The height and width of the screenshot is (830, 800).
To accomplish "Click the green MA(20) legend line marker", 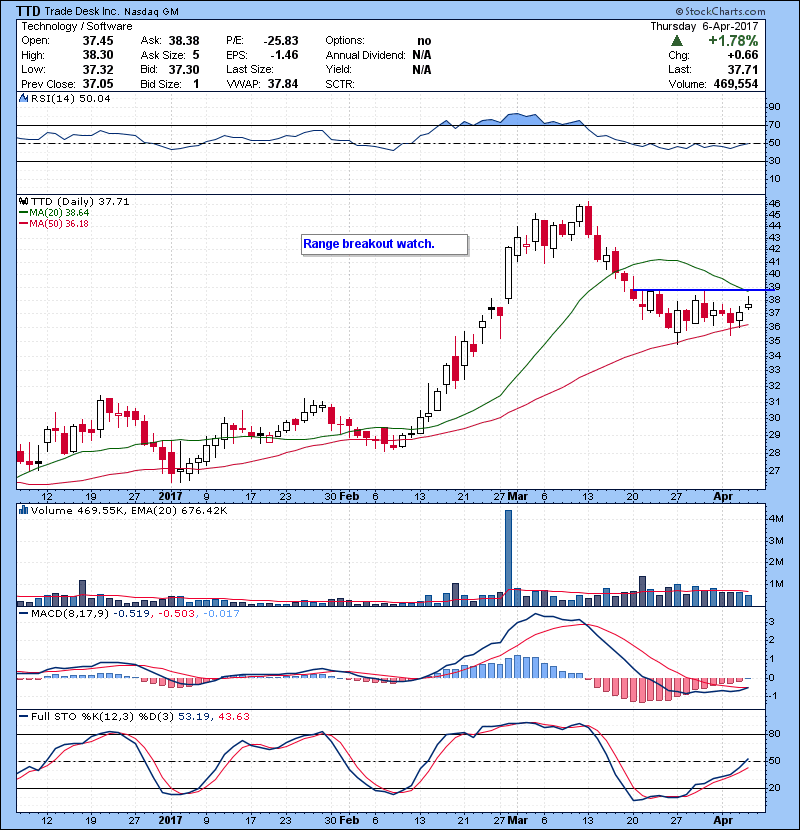I will click(x=23, y=212).
